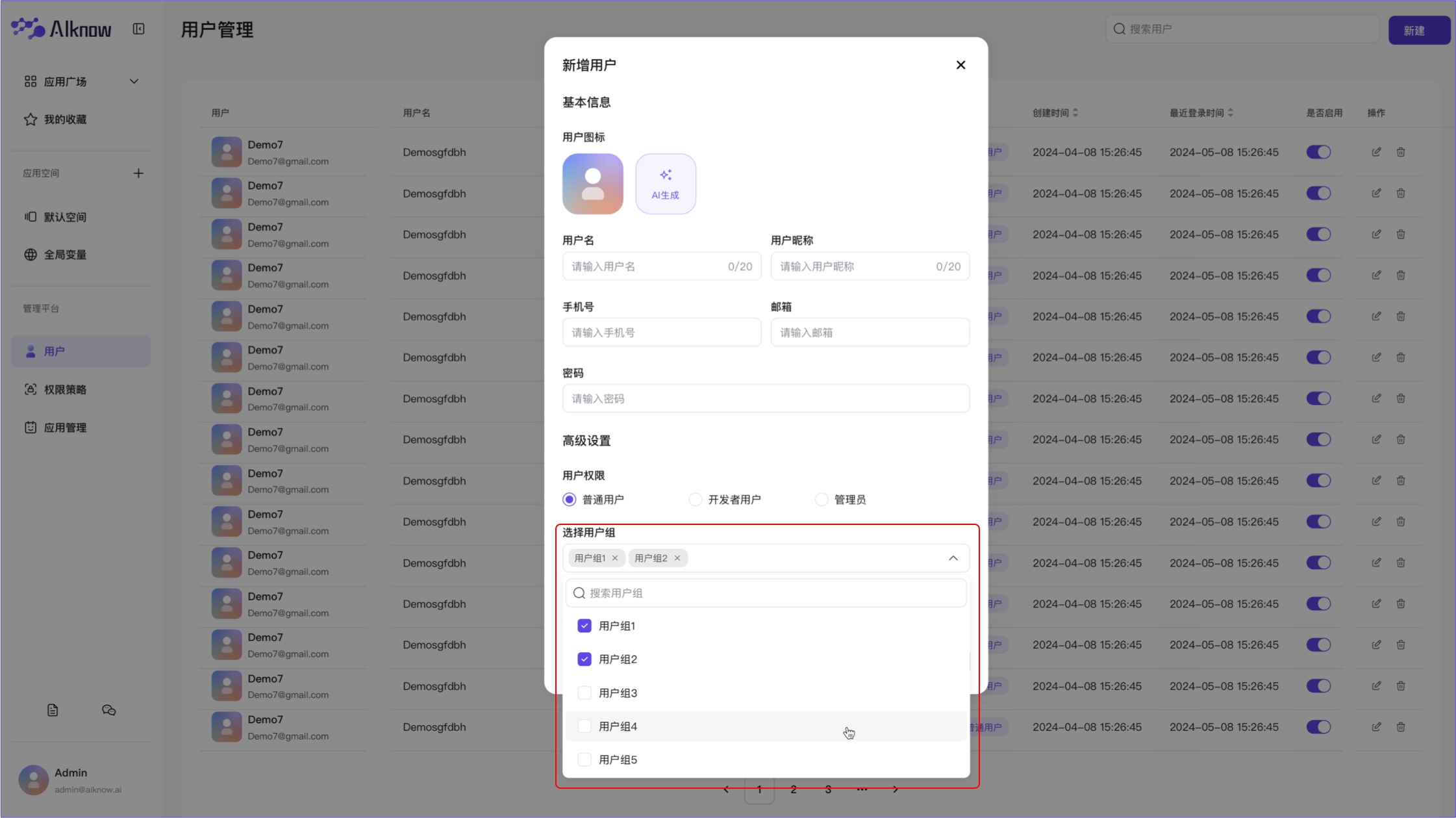Open 应用管理 in the sidebar menu
The width and height of the screenshot is (1456, 818).
point(64,427)
